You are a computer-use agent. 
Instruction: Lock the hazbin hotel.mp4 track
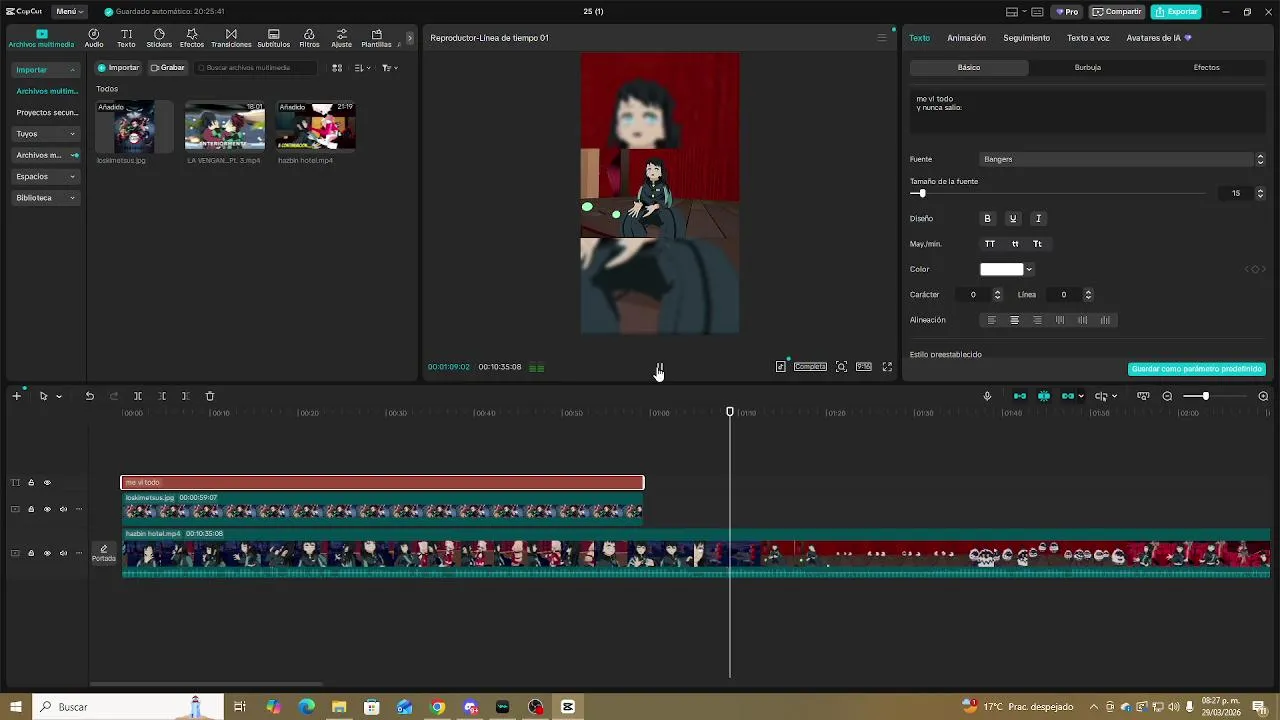point(31,553)
